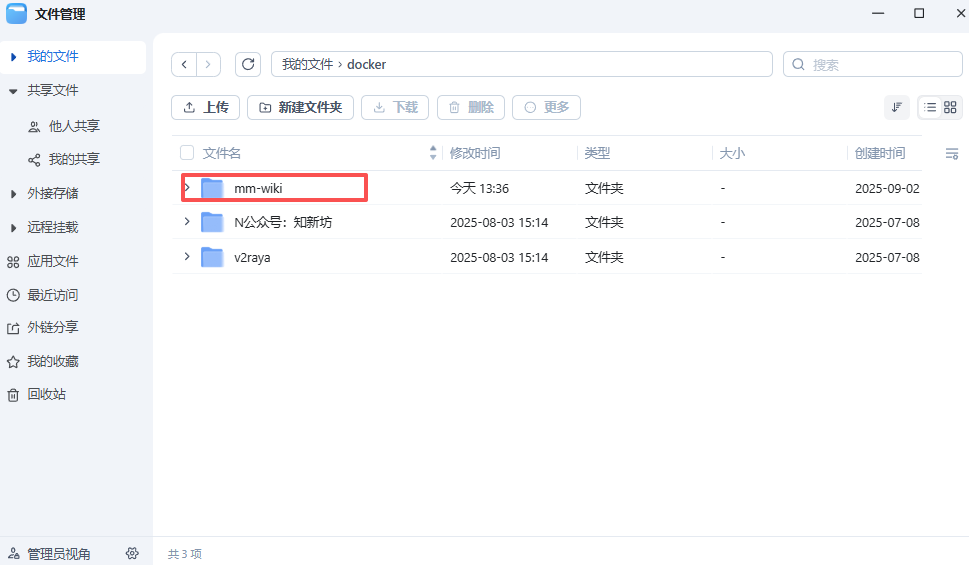Open 我的共享 in the sidebar
Image resolution: width=969 pixels, height=565 pixels.
74,159
